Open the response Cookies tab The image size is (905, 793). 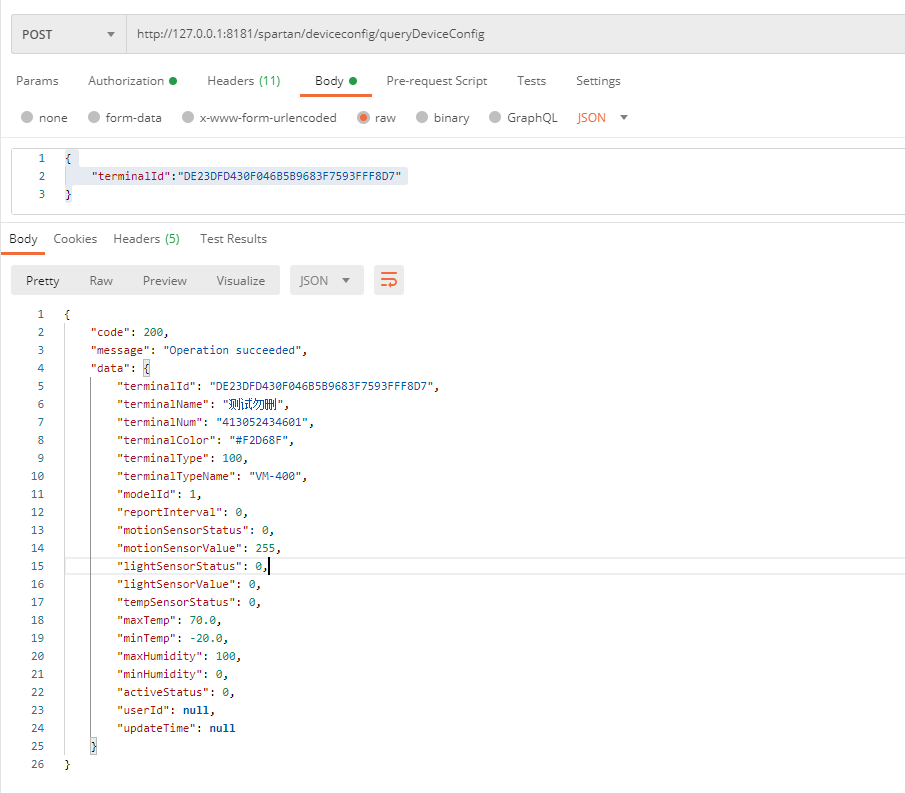[x=75, y=239]
